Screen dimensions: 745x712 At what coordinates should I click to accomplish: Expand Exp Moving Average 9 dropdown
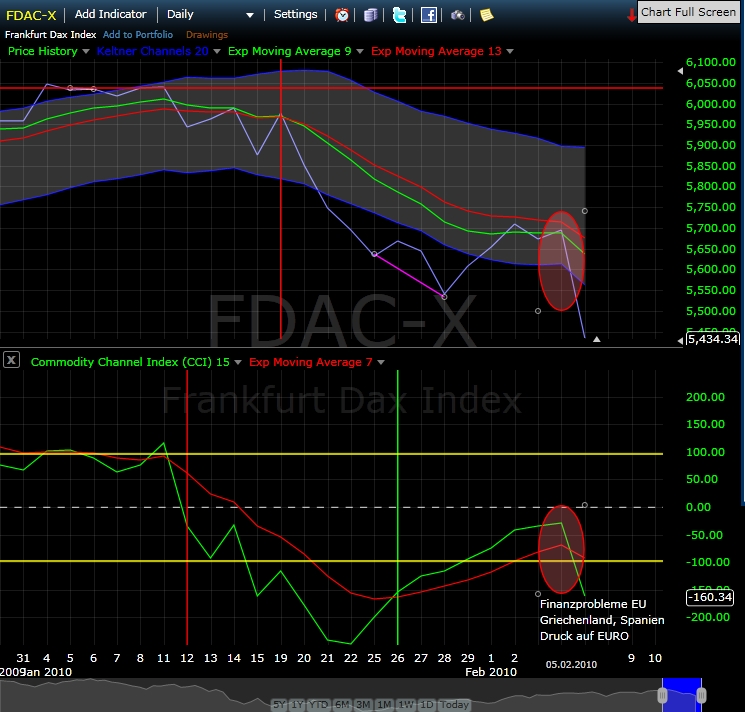[x=360, y=51]
